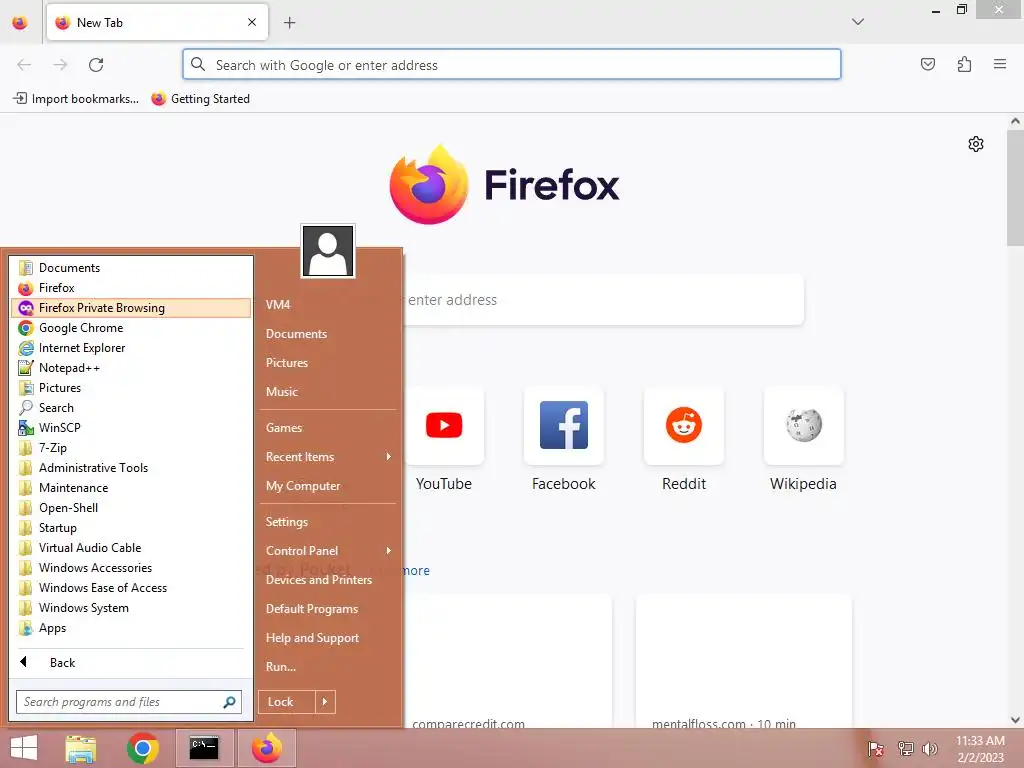The width and height of the screenshot is (1024, 768).
Task: Open the Firefox hamburger application menu
Action: click(1000, 64)
